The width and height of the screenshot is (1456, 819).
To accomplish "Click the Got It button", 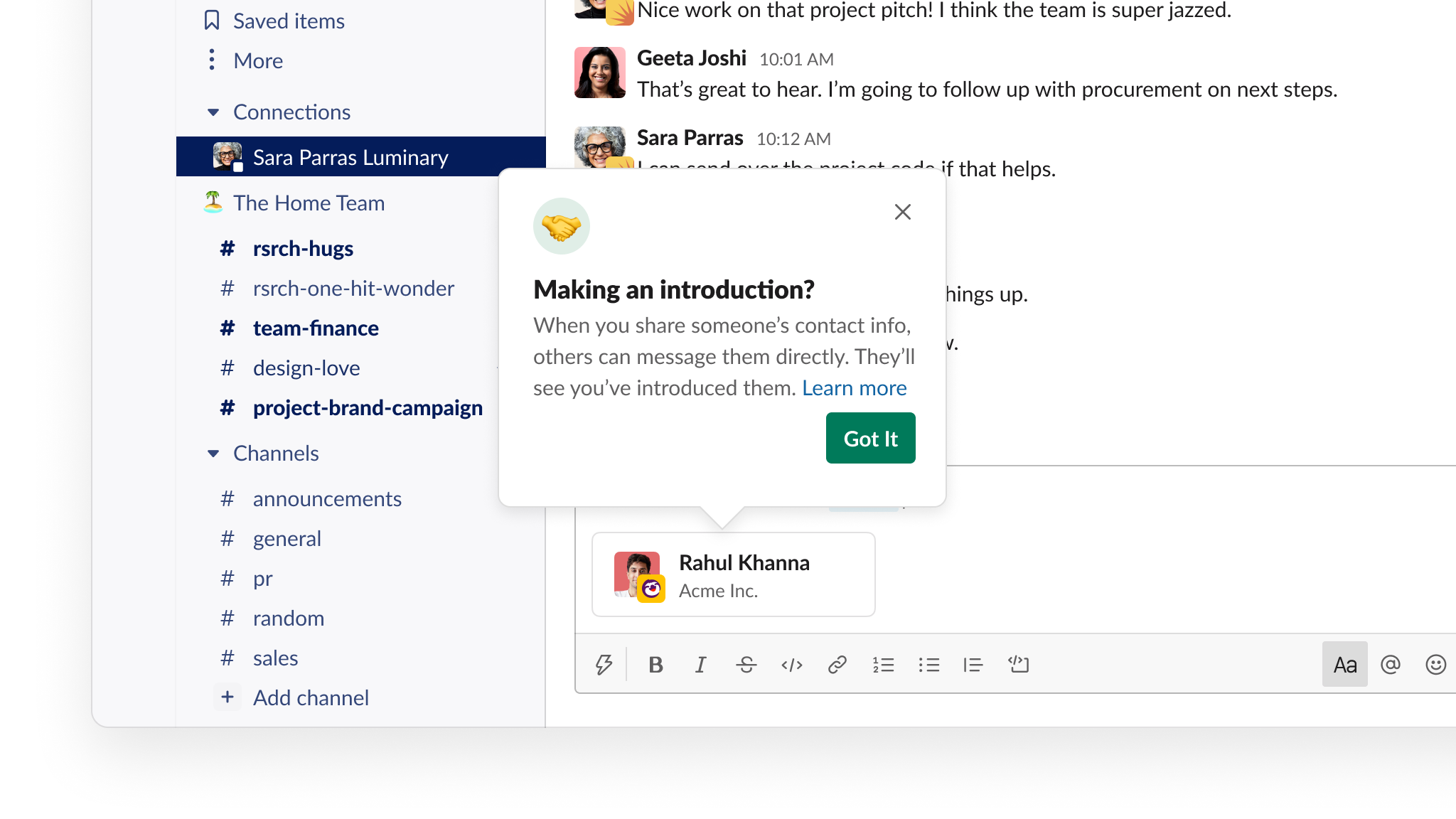I will pos(871,438).
